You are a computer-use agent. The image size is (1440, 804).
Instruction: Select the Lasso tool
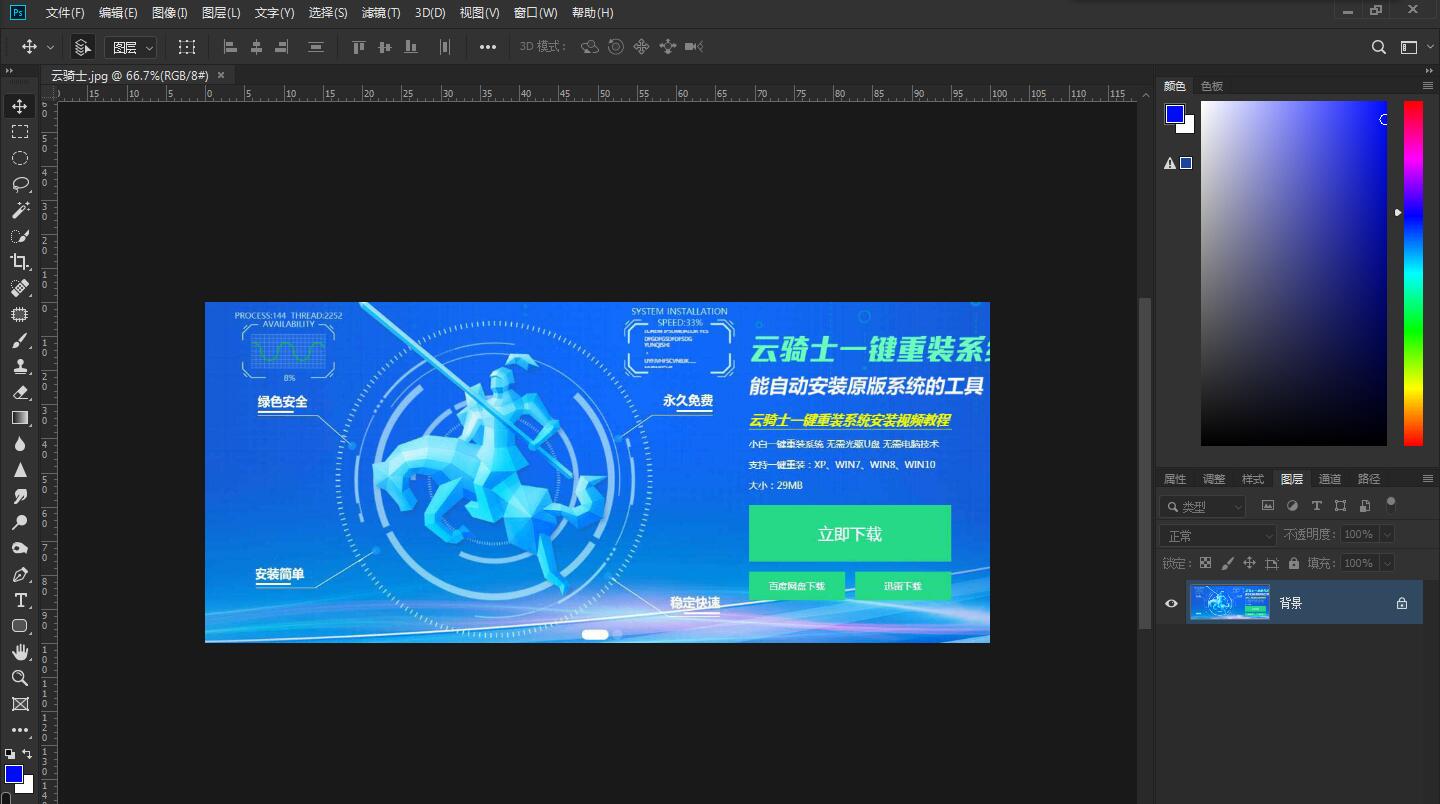tap(20, 184)
